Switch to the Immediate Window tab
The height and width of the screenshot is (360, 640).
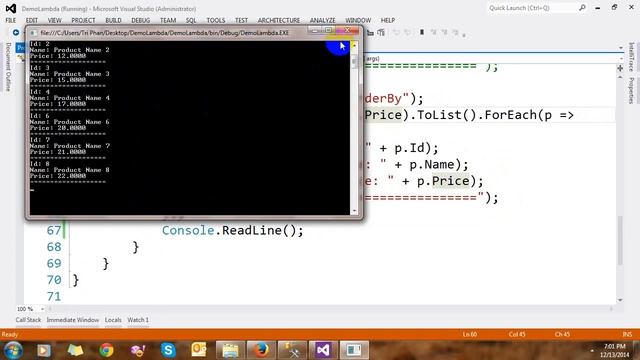(73, 320)
